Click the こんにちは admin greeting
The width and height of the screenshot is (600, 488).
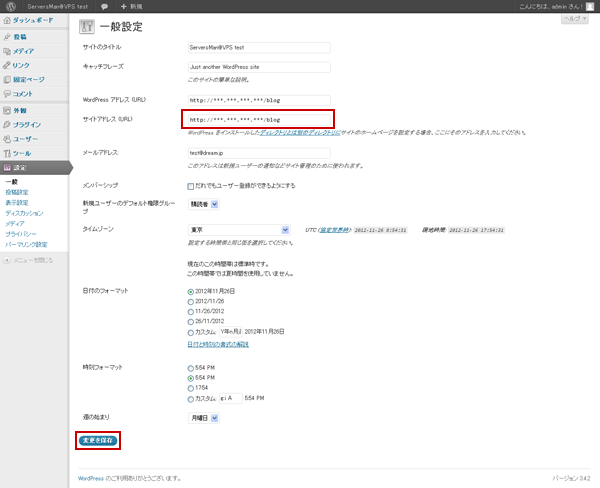(551, 7)
